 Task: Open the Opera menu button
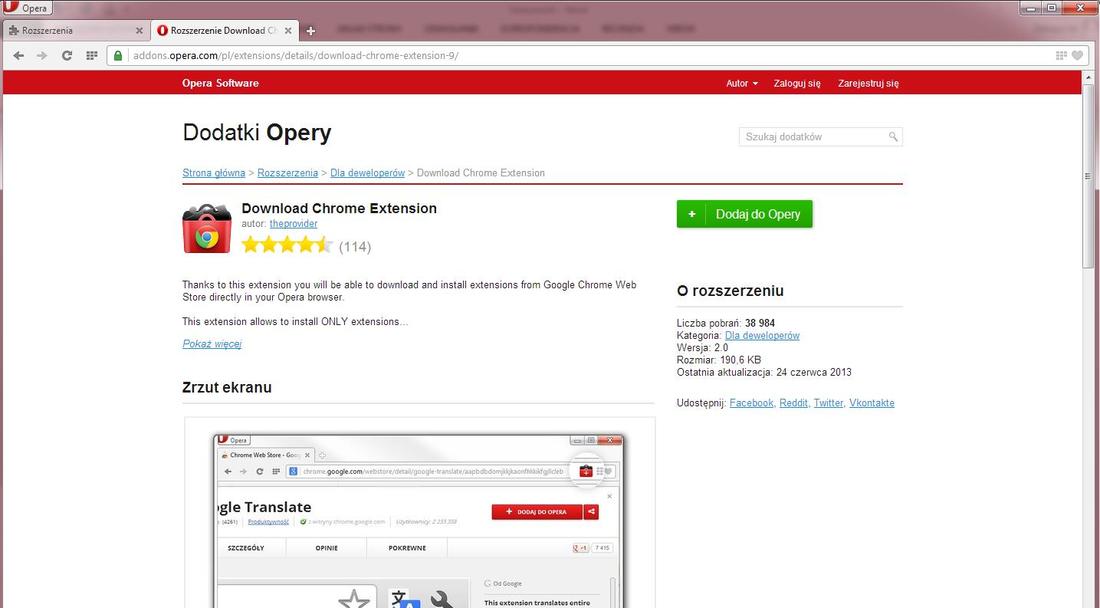[26, 8]
